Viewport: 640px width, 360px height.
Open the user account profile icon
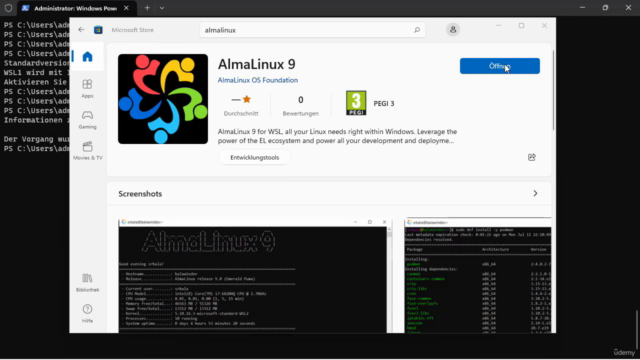tap(453, 29)
